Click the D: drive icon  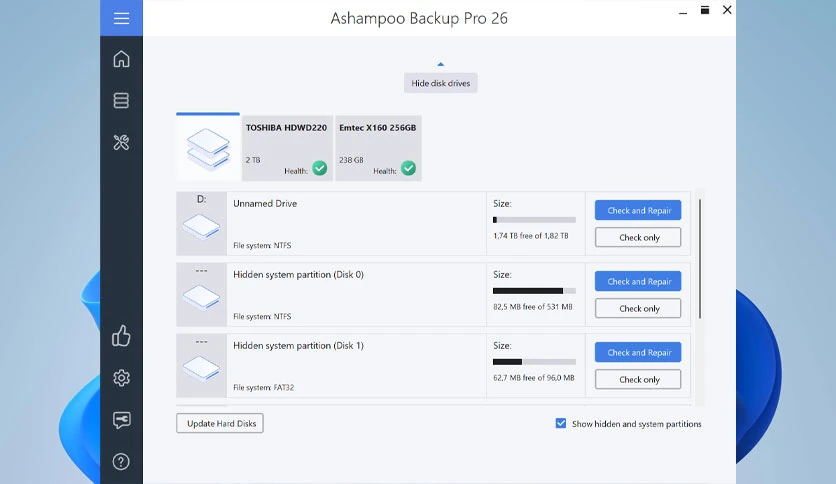201,227
